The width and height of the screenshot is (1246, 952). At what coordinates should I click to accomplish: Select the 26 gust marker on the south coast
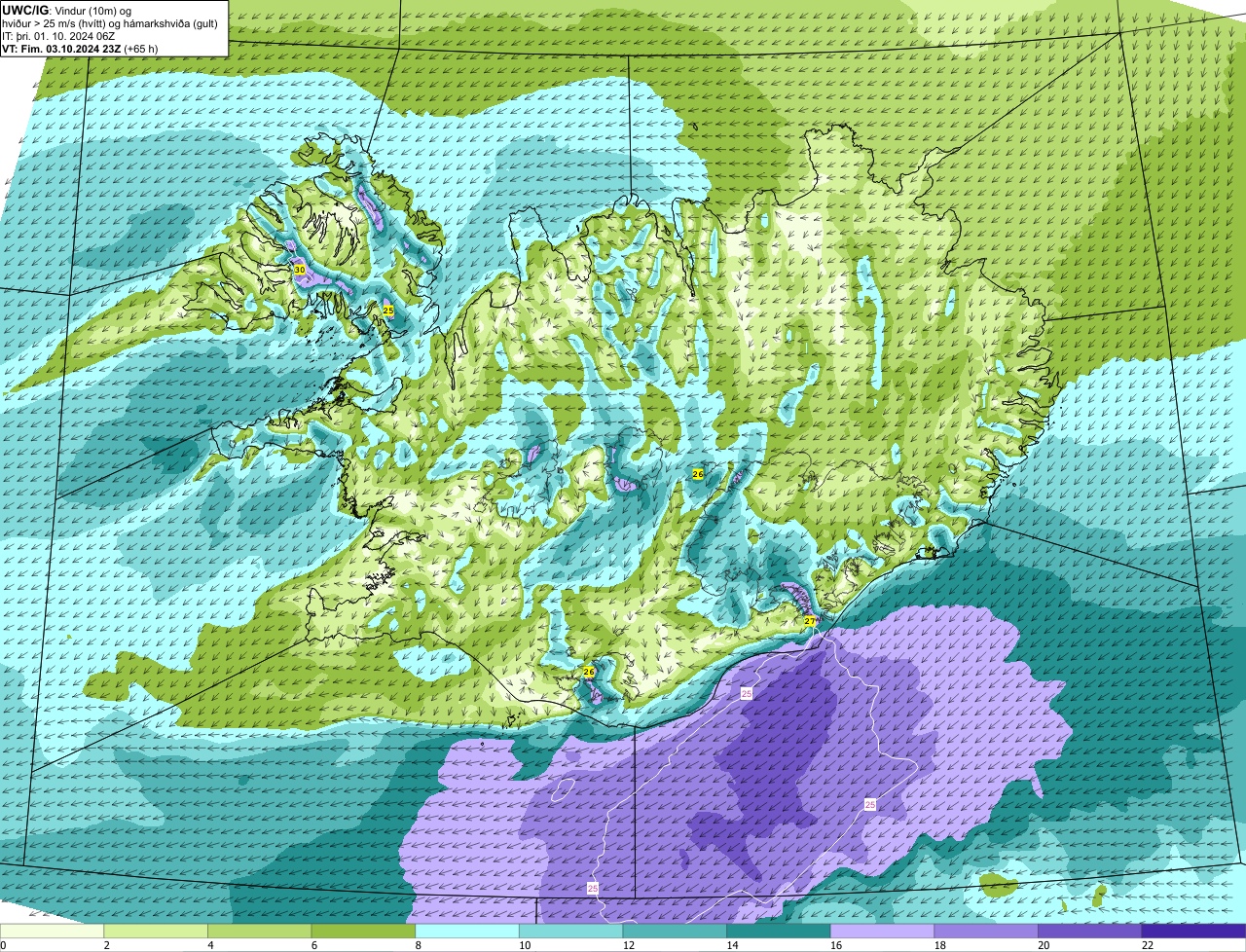tap(589, 672)
